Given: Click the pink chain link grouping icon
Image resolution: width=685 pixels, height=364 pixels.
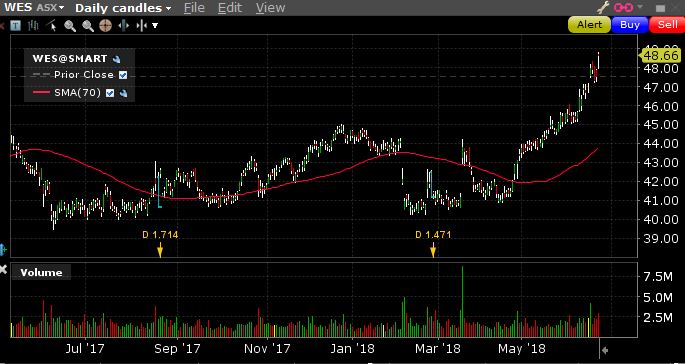Looking at the screenshot, I should click(x=624, y=7).
